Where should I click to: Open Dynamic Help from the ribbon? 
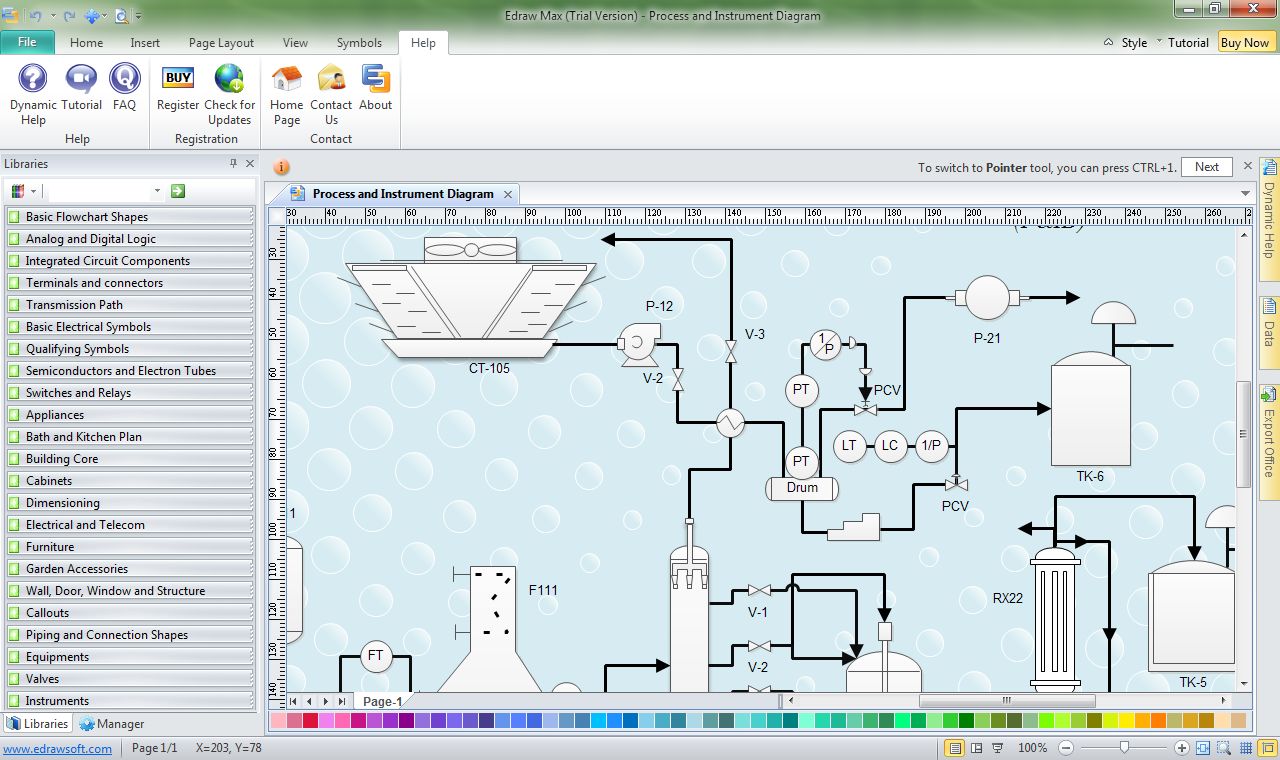coord(33,95)
